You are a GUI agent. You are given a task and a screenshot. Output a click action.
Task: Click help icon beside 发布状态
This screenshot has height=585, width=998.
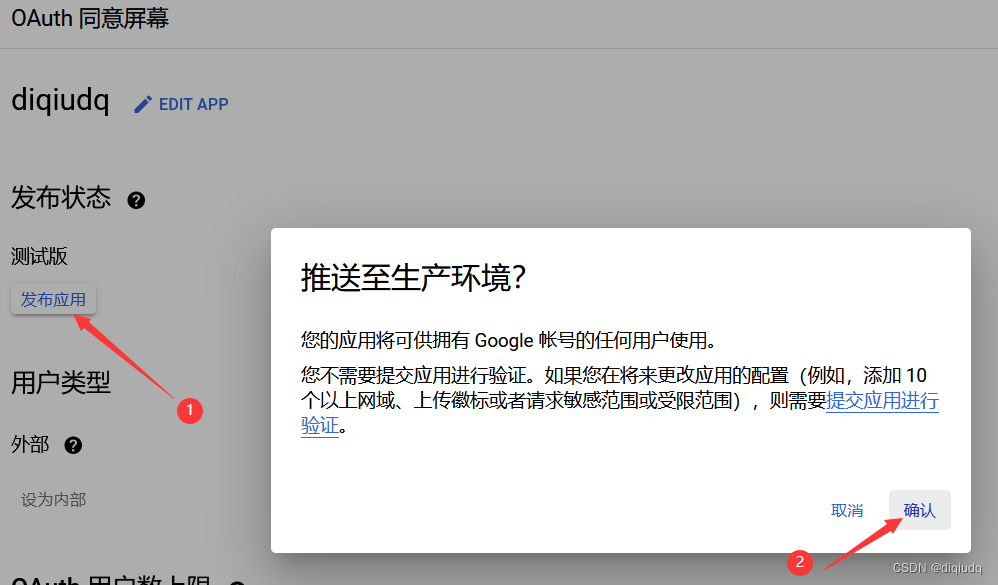pyautogui.click(x=136, y=201)
